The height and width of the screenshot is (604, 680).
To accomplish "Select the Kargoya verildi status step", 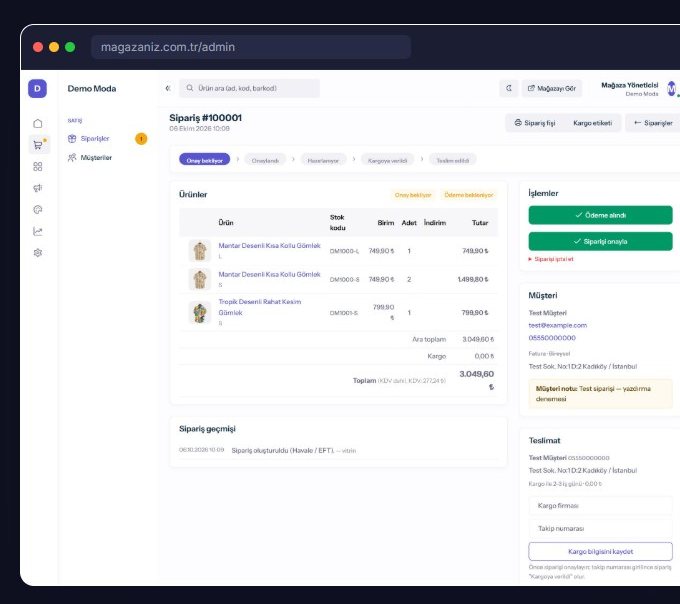I will [387, 160].
